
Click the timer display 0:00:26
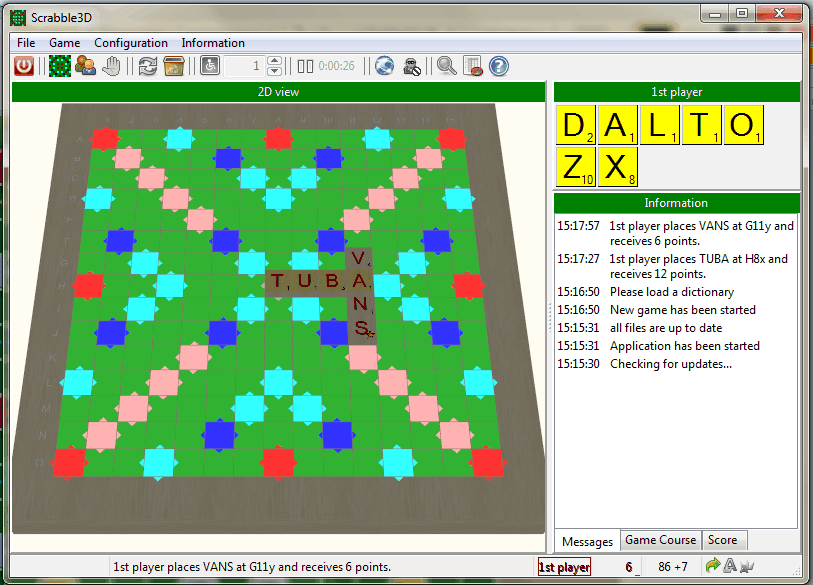coord(337,66)
